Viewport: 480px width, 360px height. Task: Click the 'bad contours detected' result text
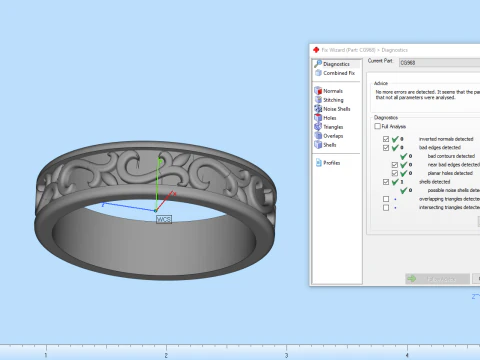[451, 156]
